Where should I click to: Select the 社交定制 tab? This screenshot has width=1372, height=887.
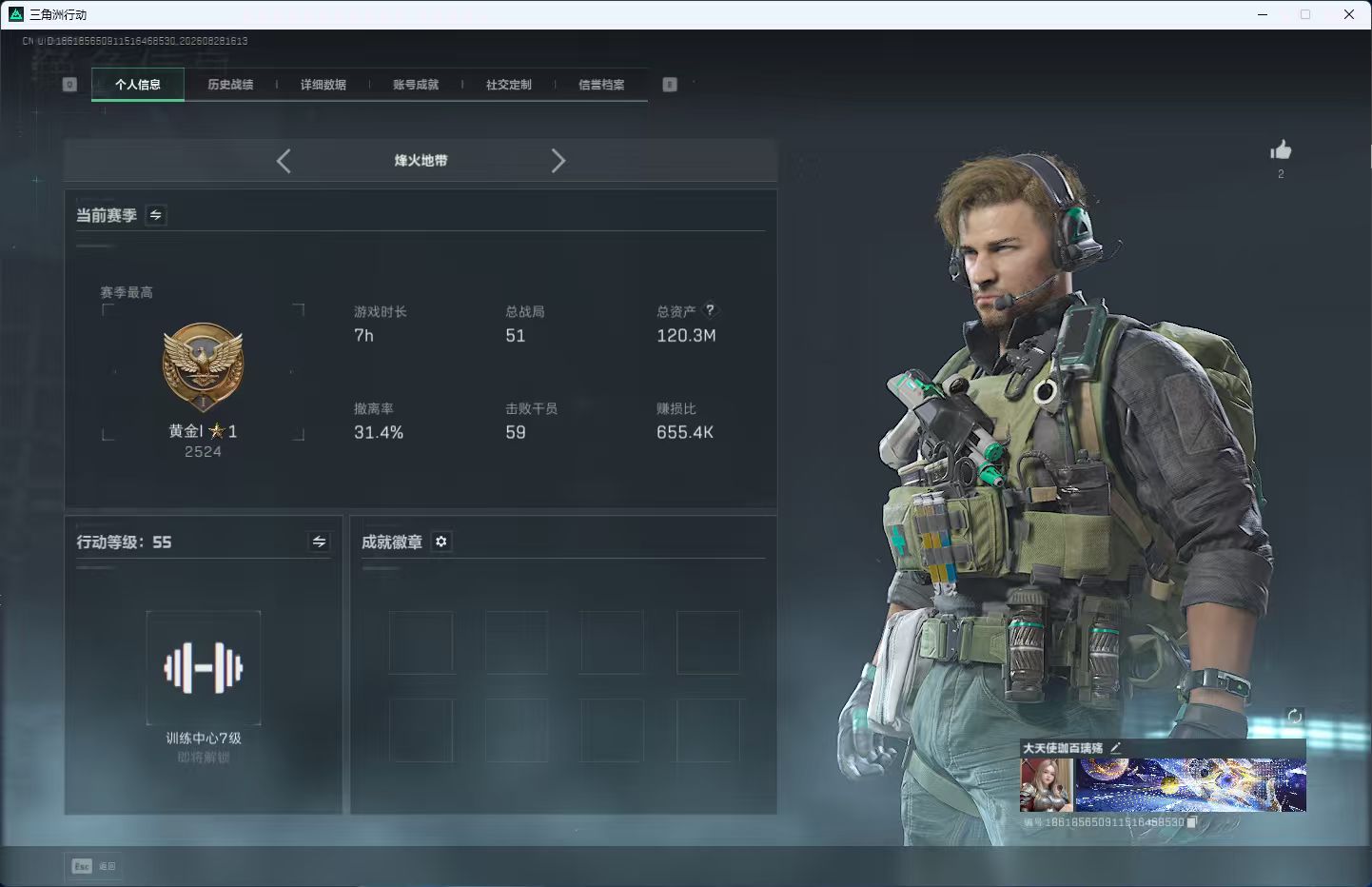509,85
